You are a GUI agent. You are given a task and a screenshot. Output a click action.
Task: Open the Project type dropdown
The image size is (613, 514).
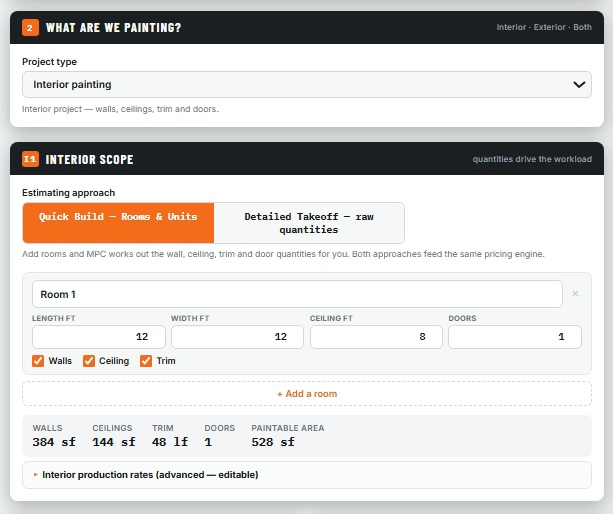coord(306,84)
